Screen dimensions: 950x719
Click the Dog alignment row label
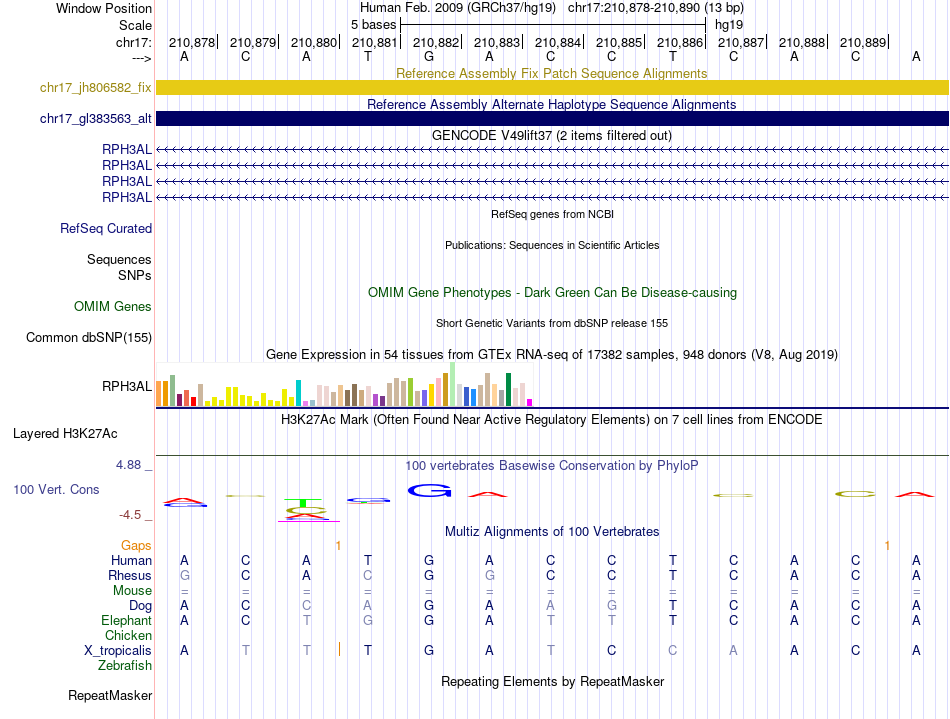coord(141,605)
